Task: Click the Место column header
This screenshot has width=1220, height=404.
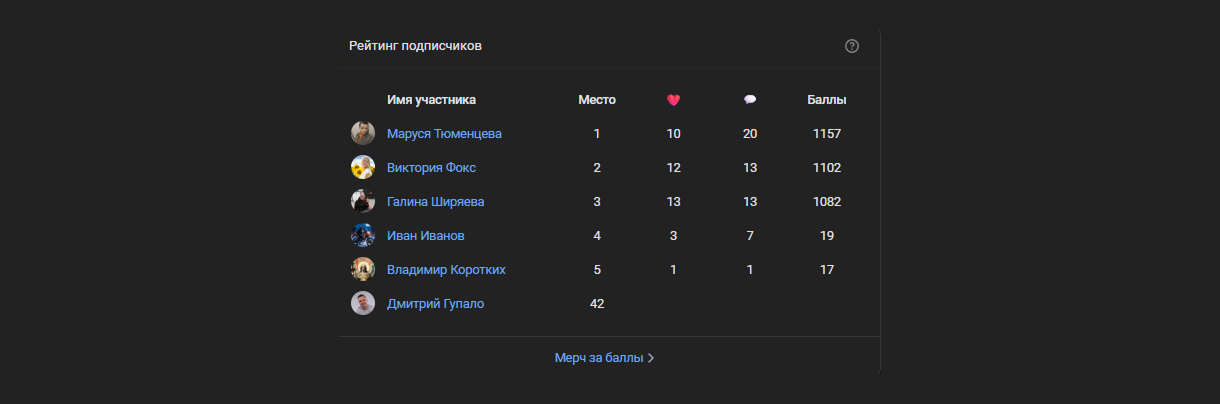Action: point(597,100)
